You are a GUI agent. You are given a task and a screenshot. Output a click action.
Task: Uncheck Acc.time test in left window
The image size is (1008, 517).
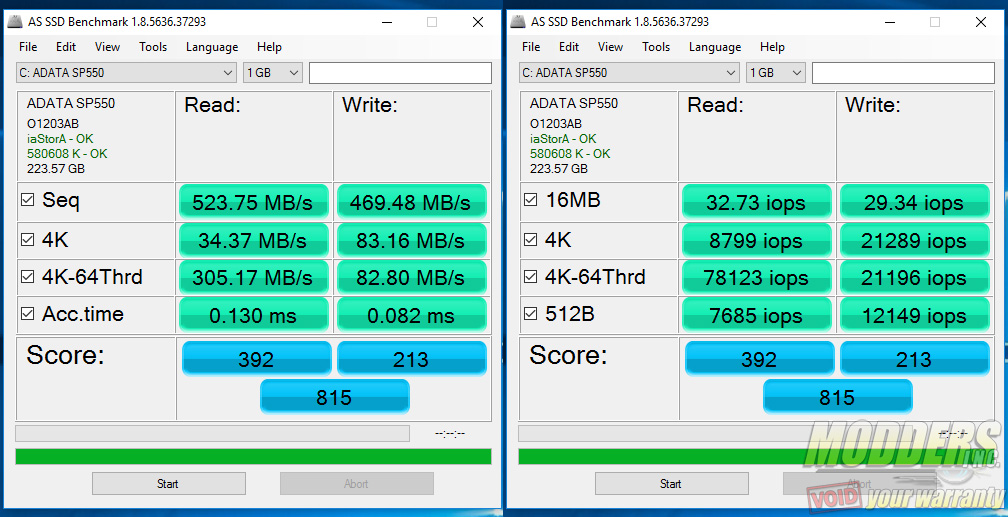(x=27, y=314)
